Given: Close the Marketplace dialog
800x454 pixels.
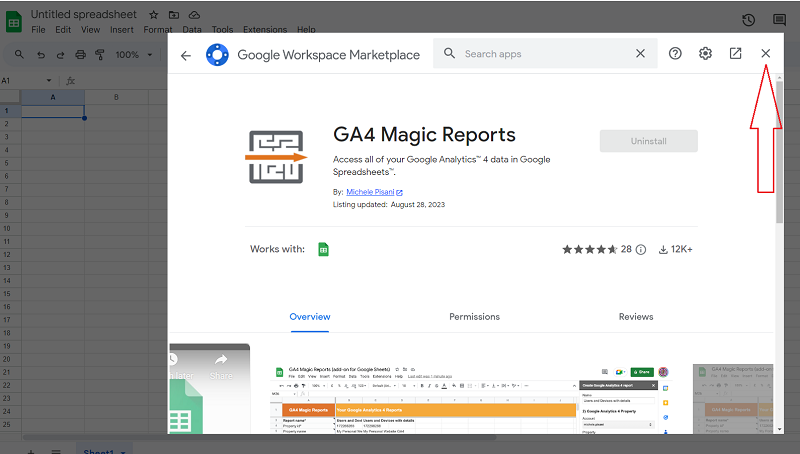Looking at the screenshot, I should [x=765, y=54].
